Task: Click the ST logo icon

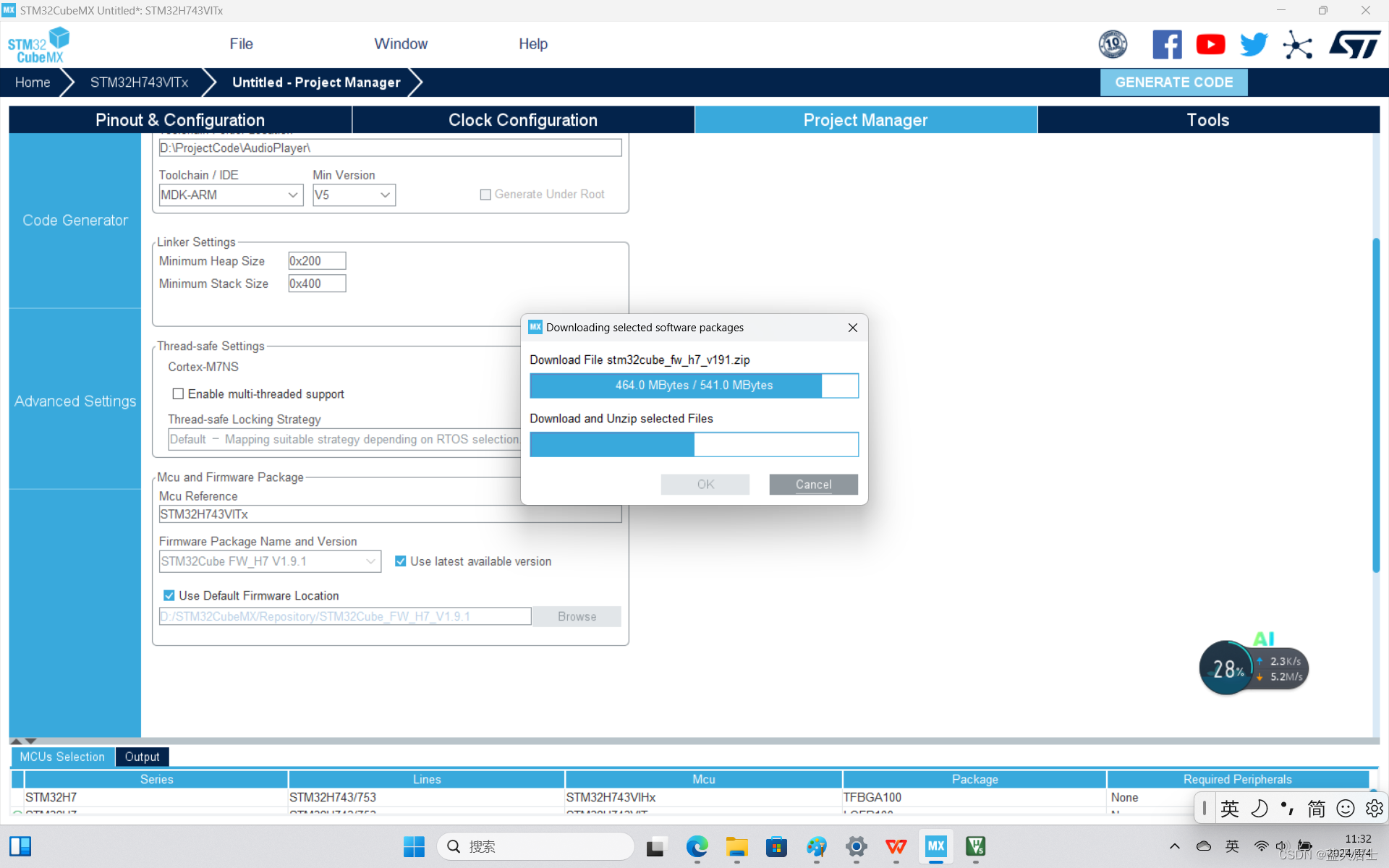Action: (x=1354, y=45)
